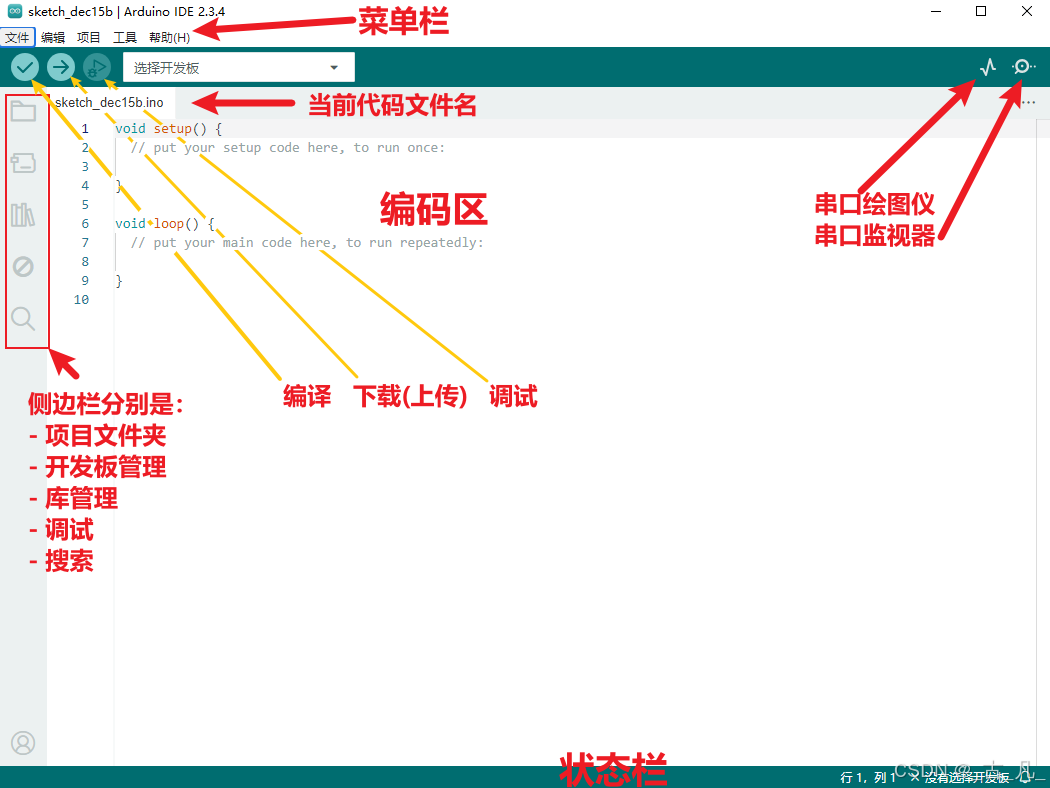Close the Arduino IDE window
The width and height of the screenshot is (1050, 788).
[1027, 11]
